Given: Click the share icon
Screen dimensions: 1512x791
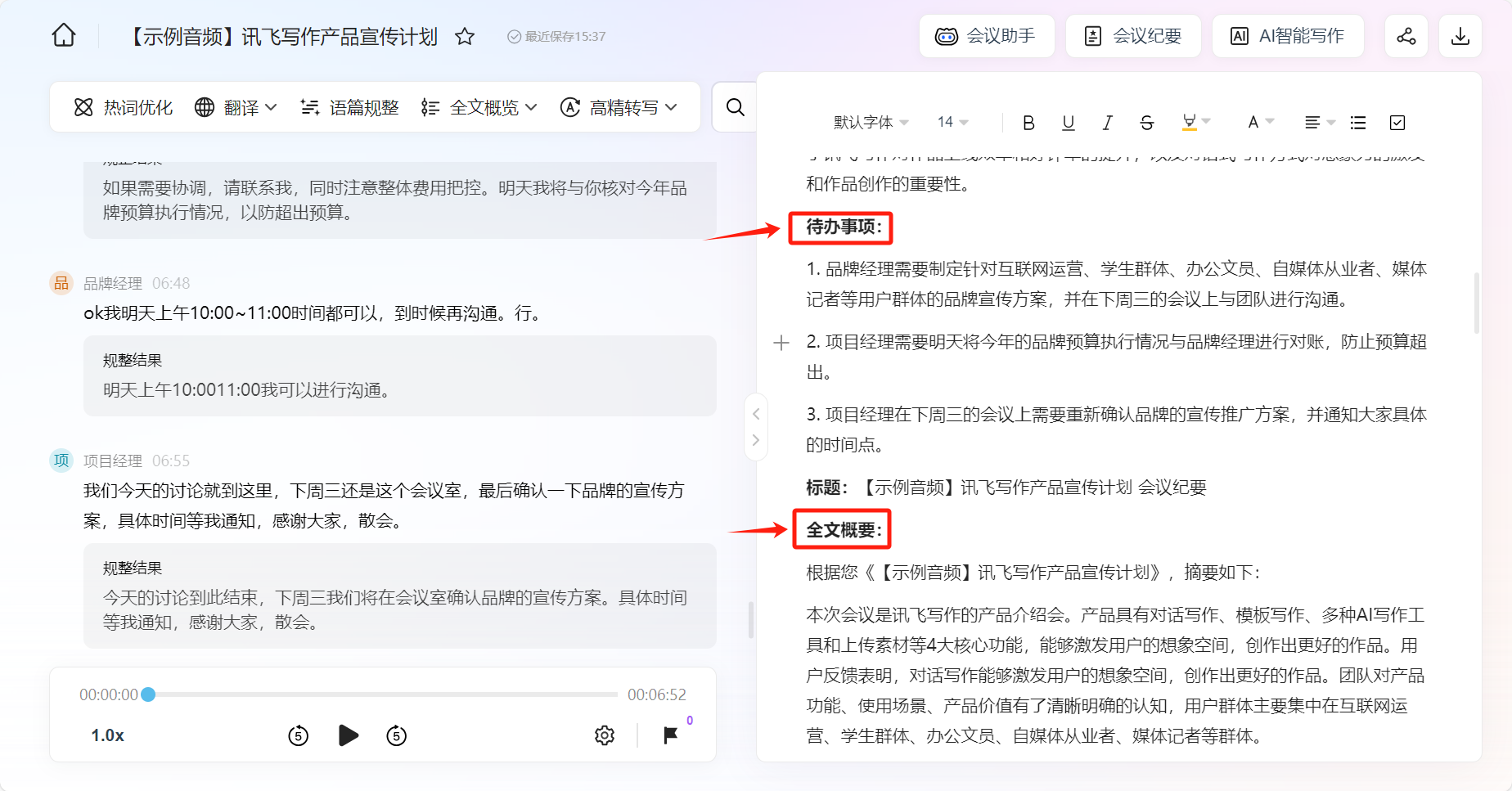Looking at the screenshot, I should [x=1406, y=36].
